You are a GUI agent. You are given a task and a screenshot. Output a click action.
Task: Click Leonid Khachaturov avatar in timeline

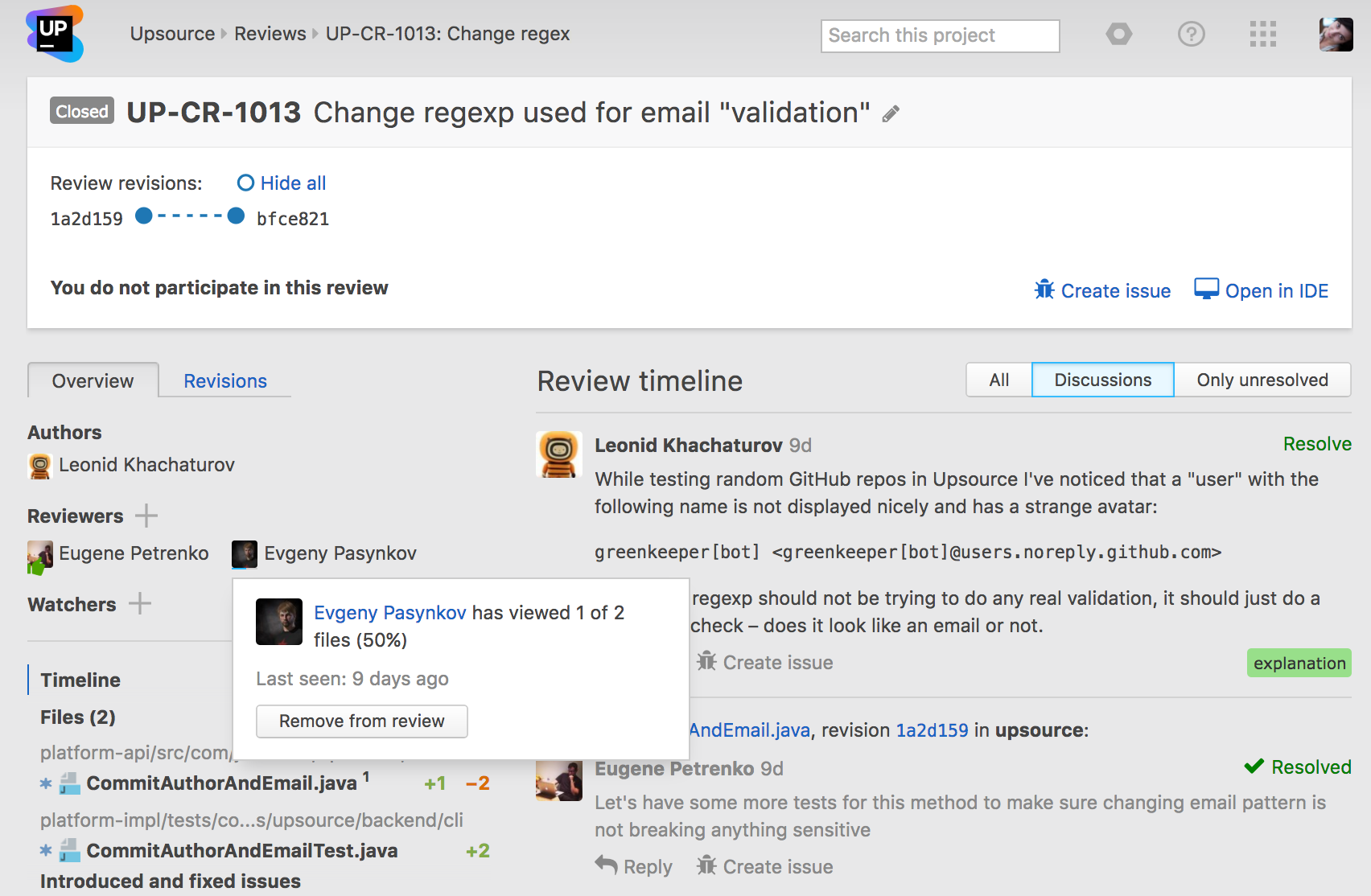[559, 454]
